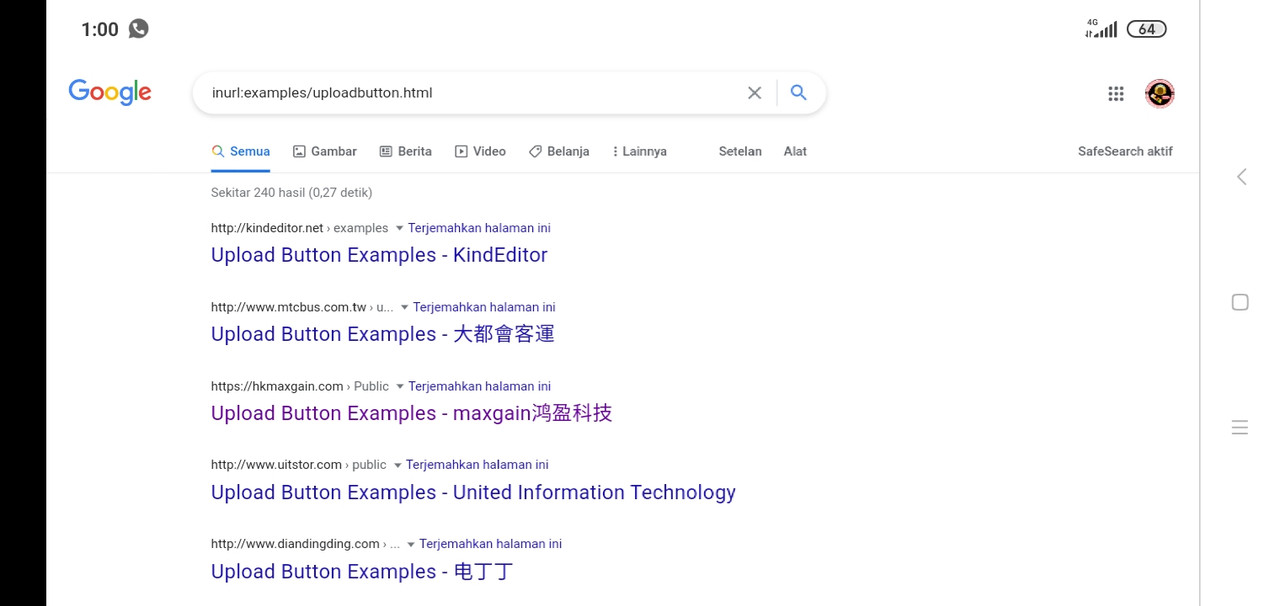The width and height of the screenshot is (1280, 606).
Task: Open Upload Button Examples - KindEditor result
Action: pyautogui.click(x=379, y=255)
